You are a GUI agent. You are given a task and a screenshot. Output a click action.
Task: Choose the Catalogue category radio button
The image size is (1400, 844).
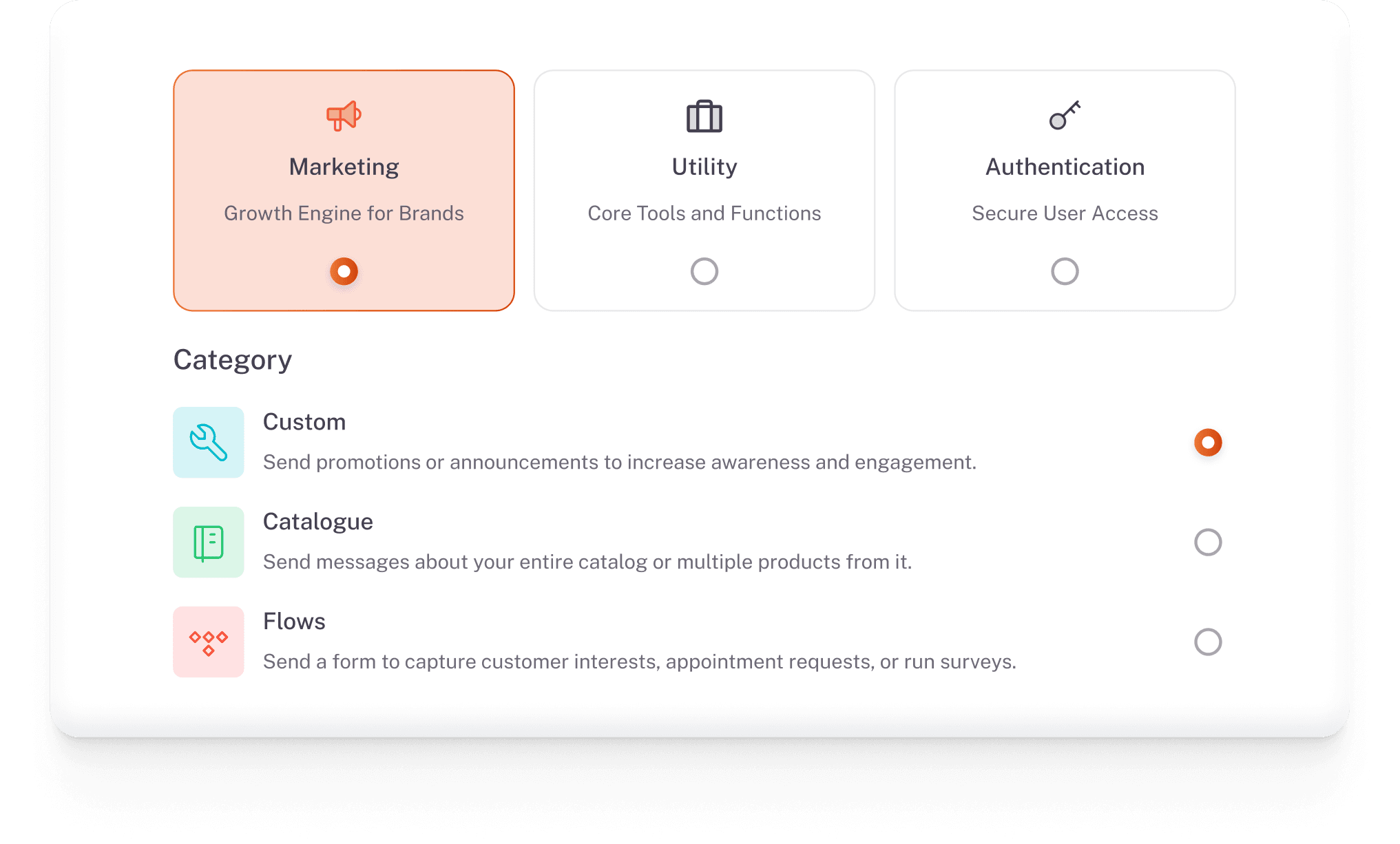pos(1208,542)
